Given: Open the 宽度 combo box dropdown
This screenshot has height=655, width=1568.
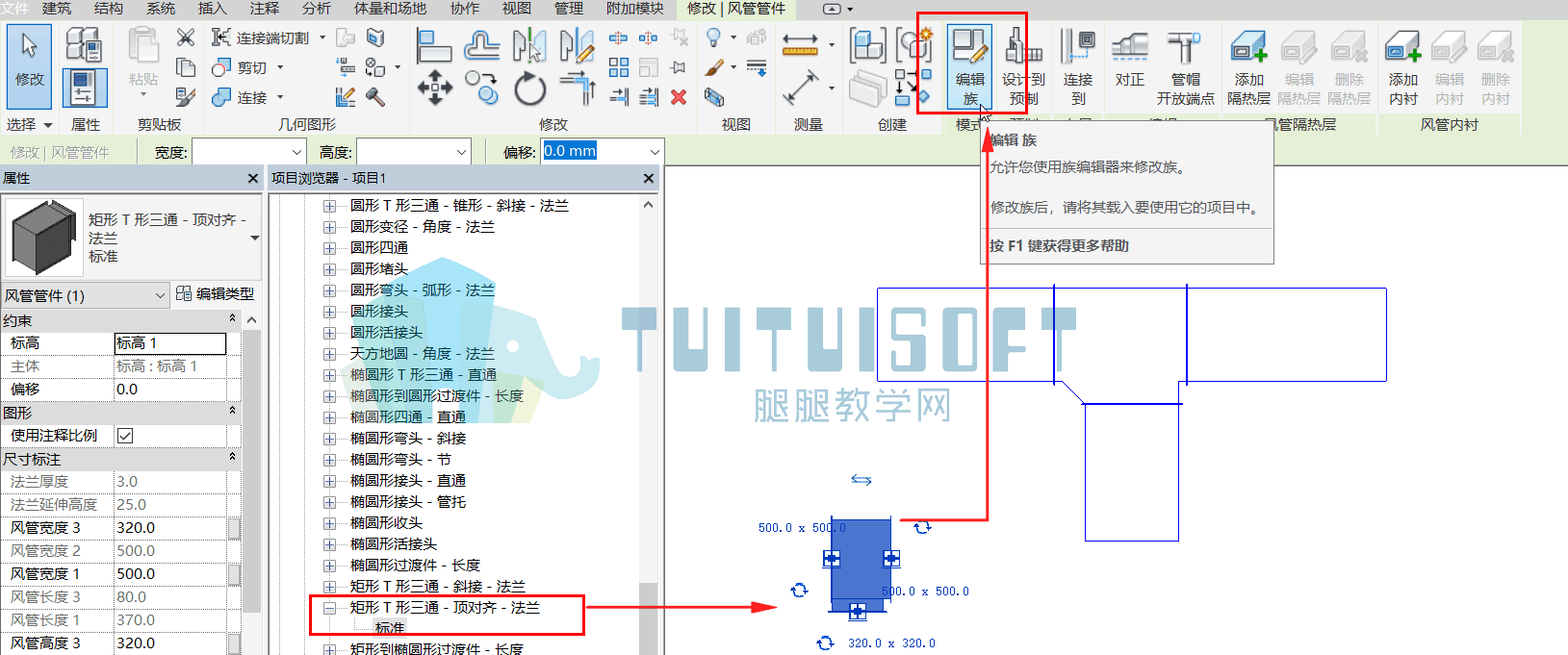Looking at the screenshot, I should click(x=297, y=152).
